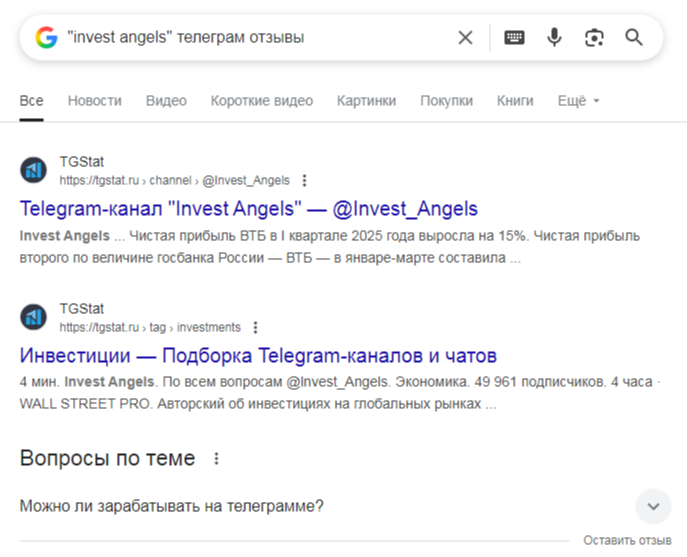Click TGStat favicon of investments tag result
The width and height of the screenshot is (687, 557).
[33, 317]
